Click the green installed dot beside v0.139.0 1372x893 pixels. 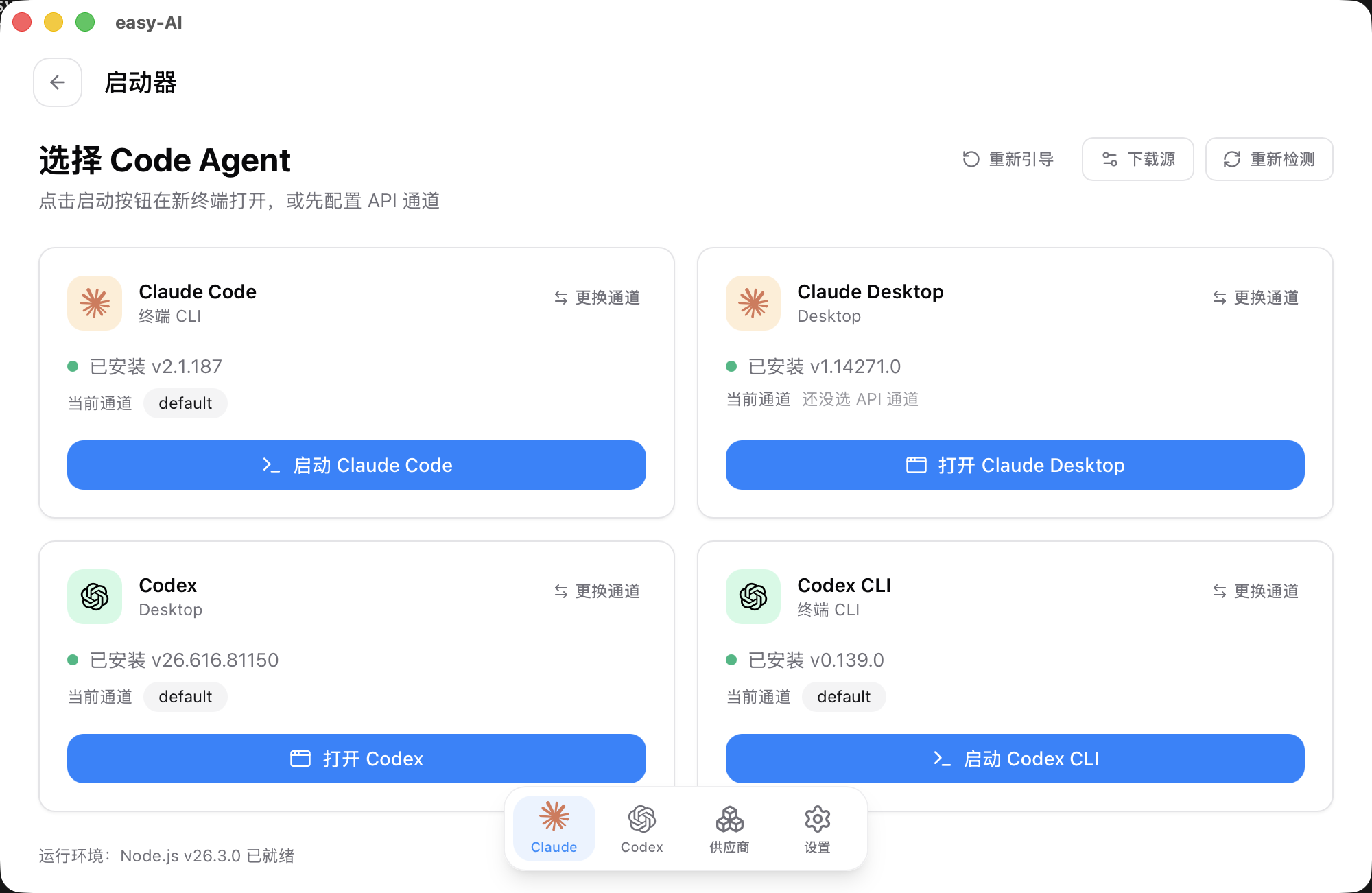pos(731,660)
